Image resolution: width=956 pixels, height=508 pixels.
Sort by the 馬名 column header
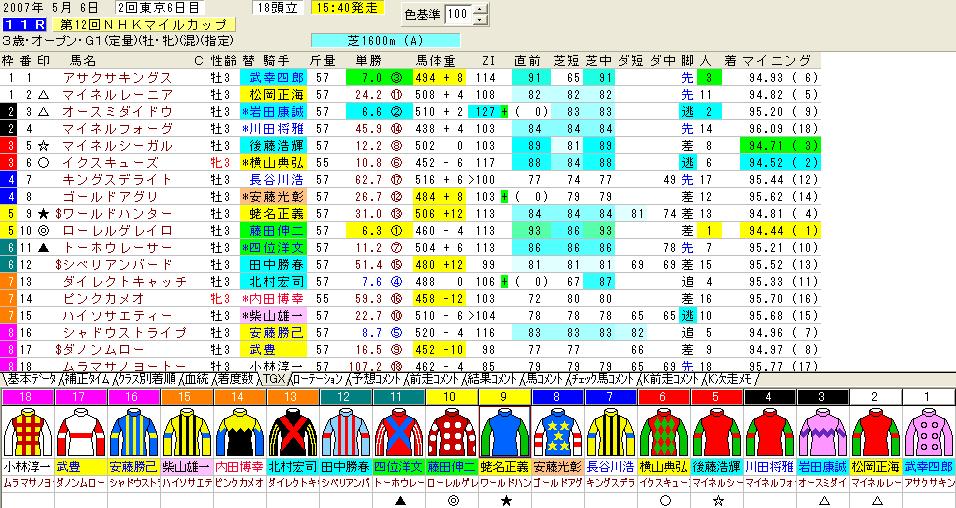tap(83, 60)
